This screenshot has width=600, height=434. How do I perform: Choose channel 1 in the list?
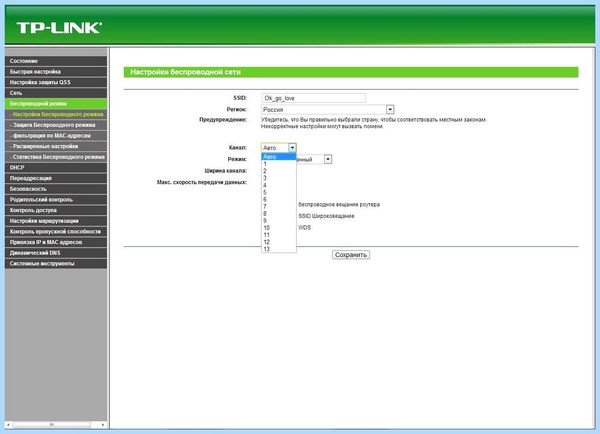point(279,164)
